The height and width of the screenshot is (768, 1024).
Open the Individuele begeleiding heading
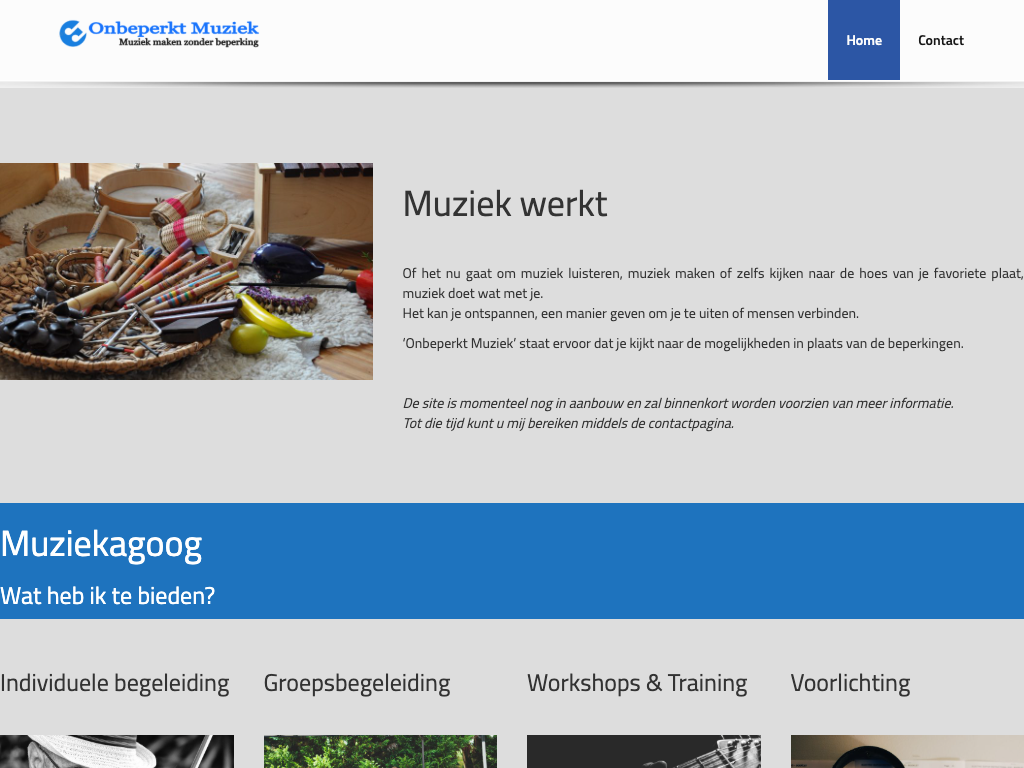point(115,683)
